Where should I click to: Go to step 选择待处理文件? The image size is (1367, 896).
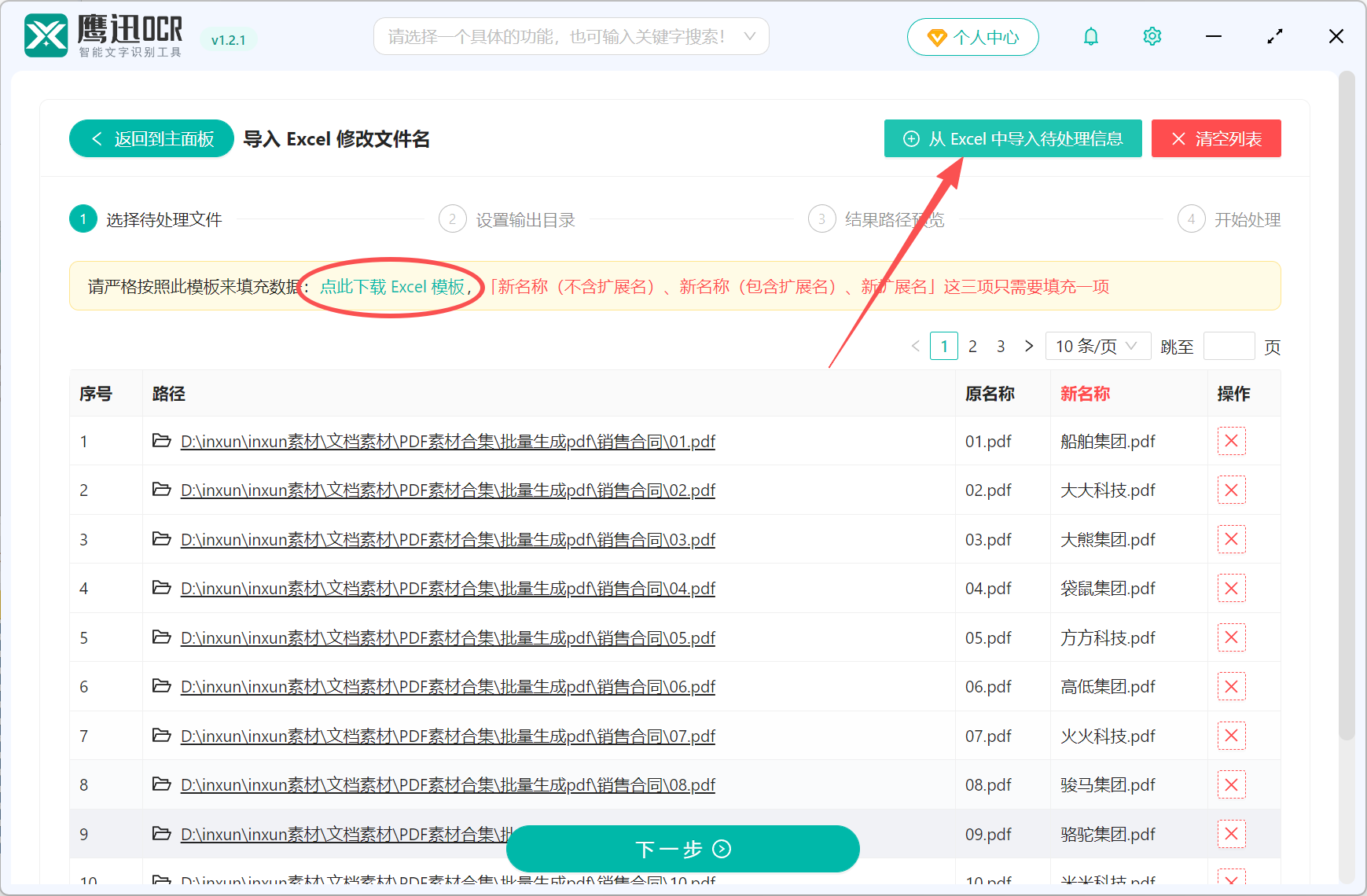click(x=146, y=219)
